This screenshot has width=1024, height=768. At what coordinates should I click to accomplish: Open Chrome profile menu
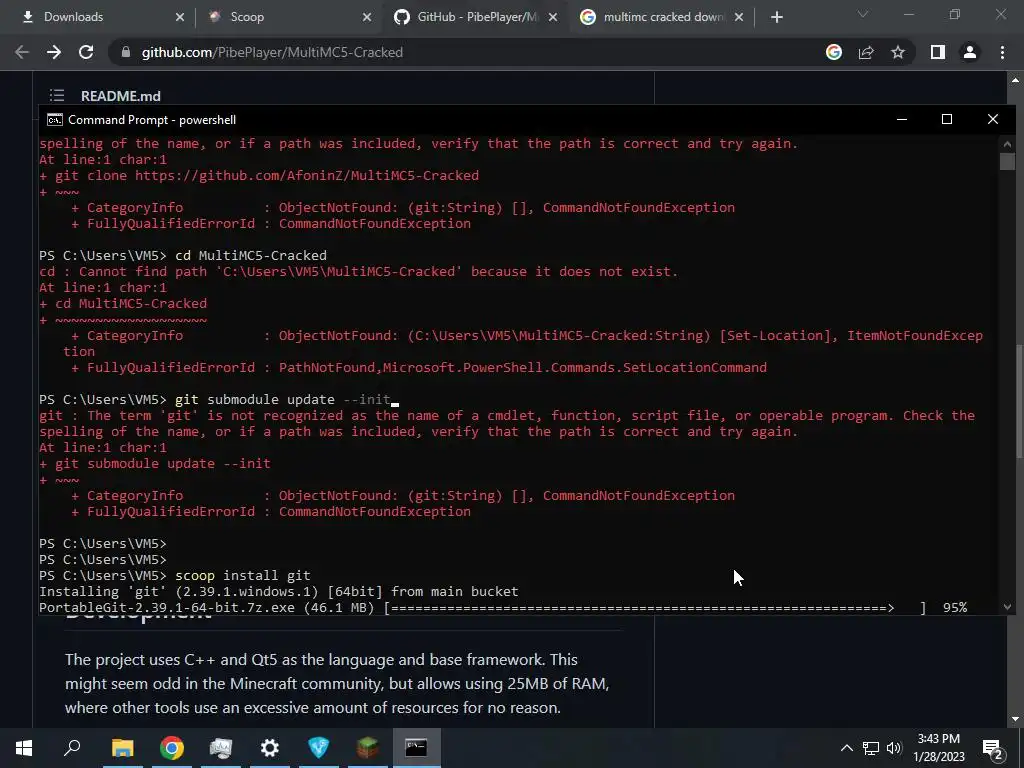click(x=970, y=52)
